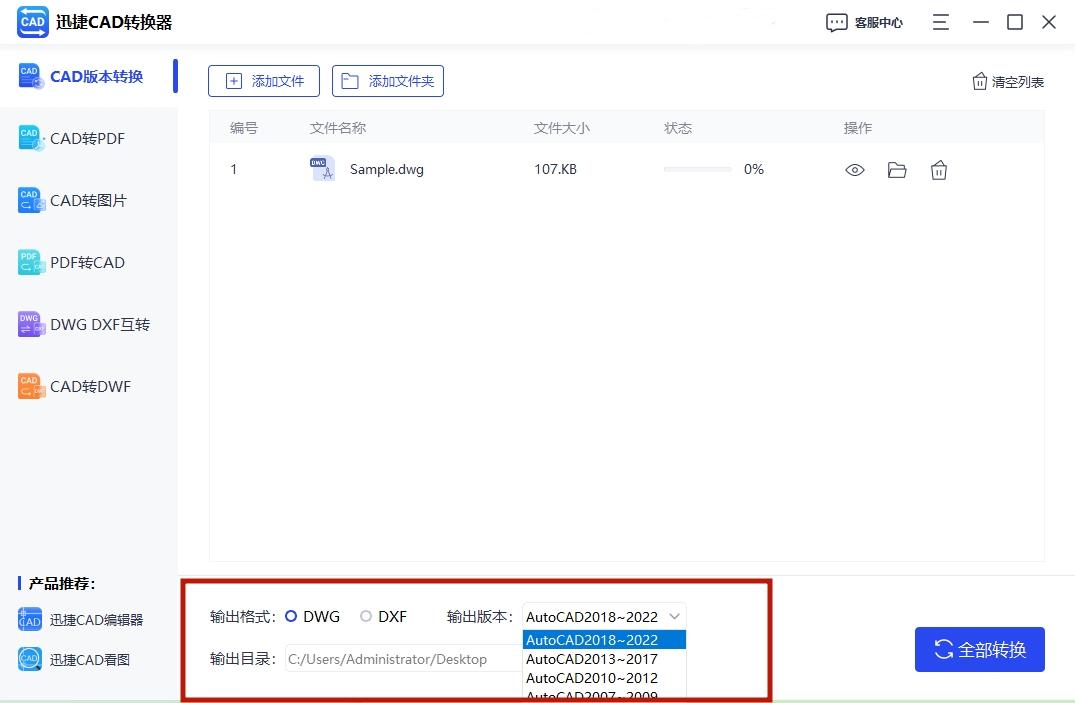Click the DWG DXF互转 sidebar icon

pos(31,324)
